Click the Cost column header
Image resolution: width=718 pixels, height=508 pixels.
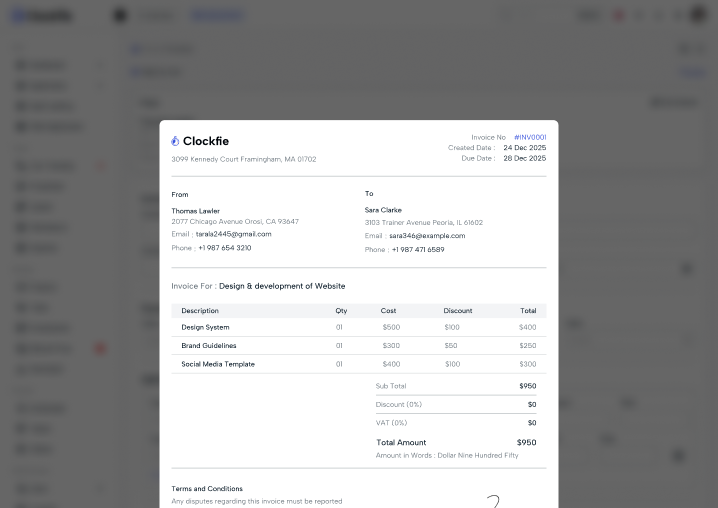388,311
